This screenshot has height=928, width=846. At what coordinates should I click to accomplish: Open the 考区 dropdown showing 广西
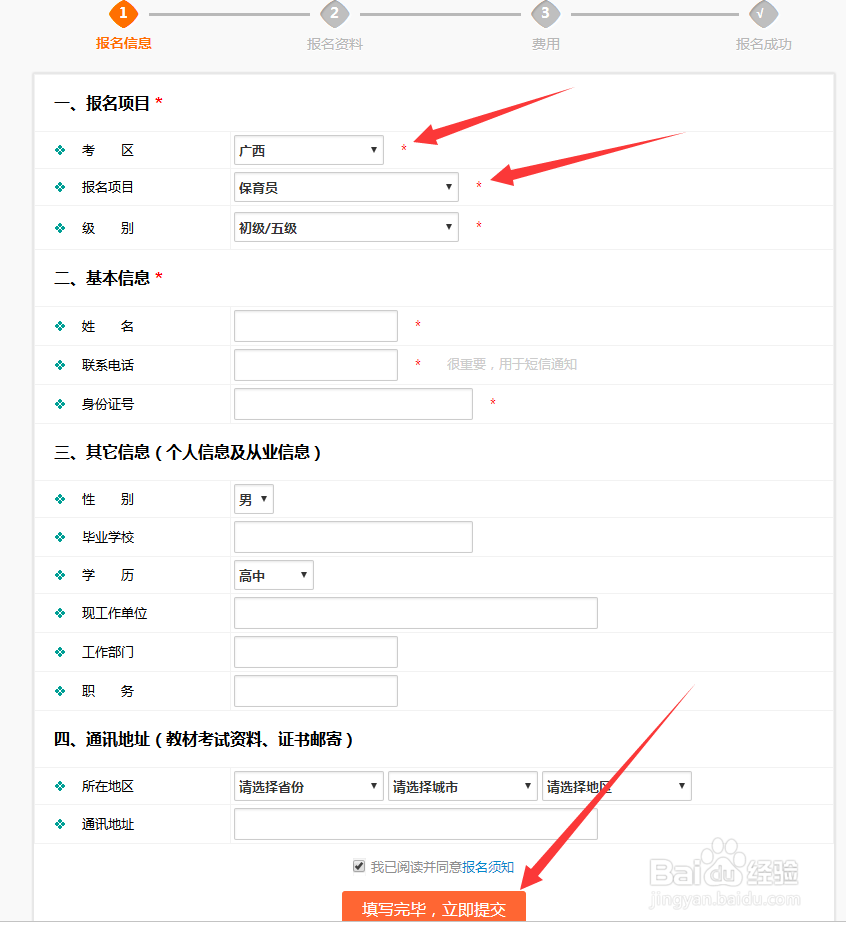[307, 150]
